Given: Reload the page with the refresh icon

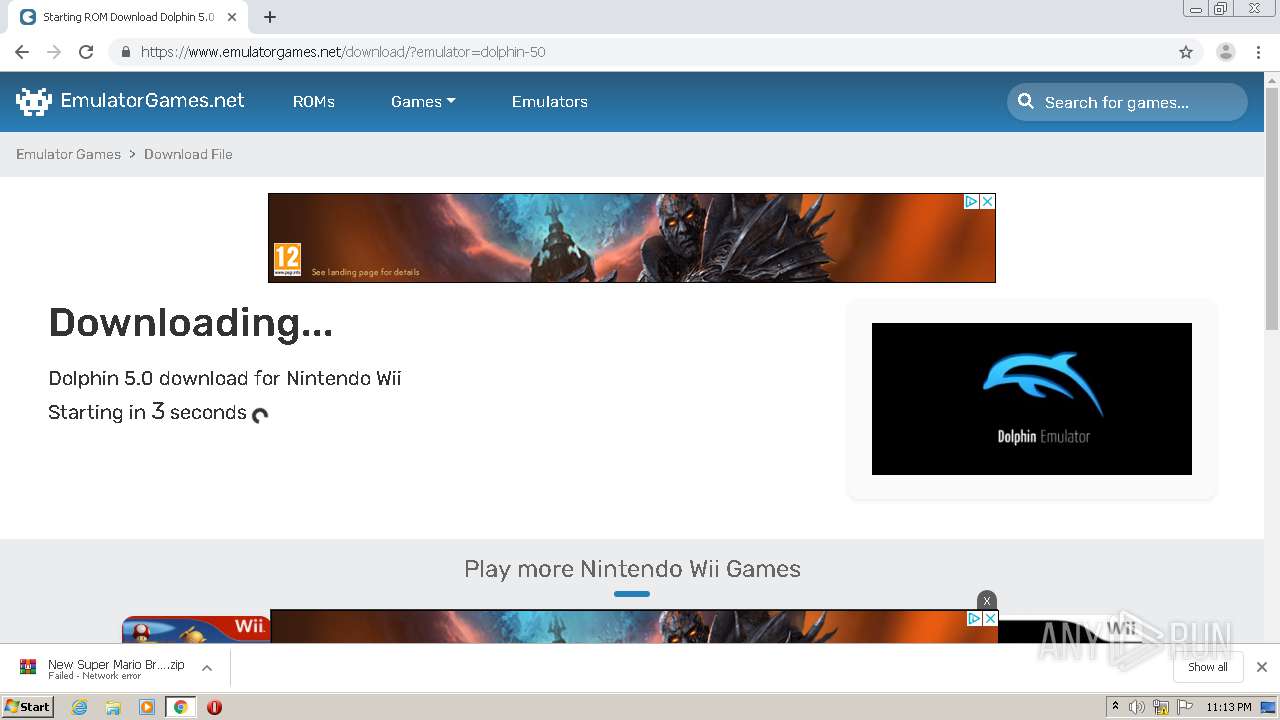Looking at the screenshot, I should click(x=86, y=52).
